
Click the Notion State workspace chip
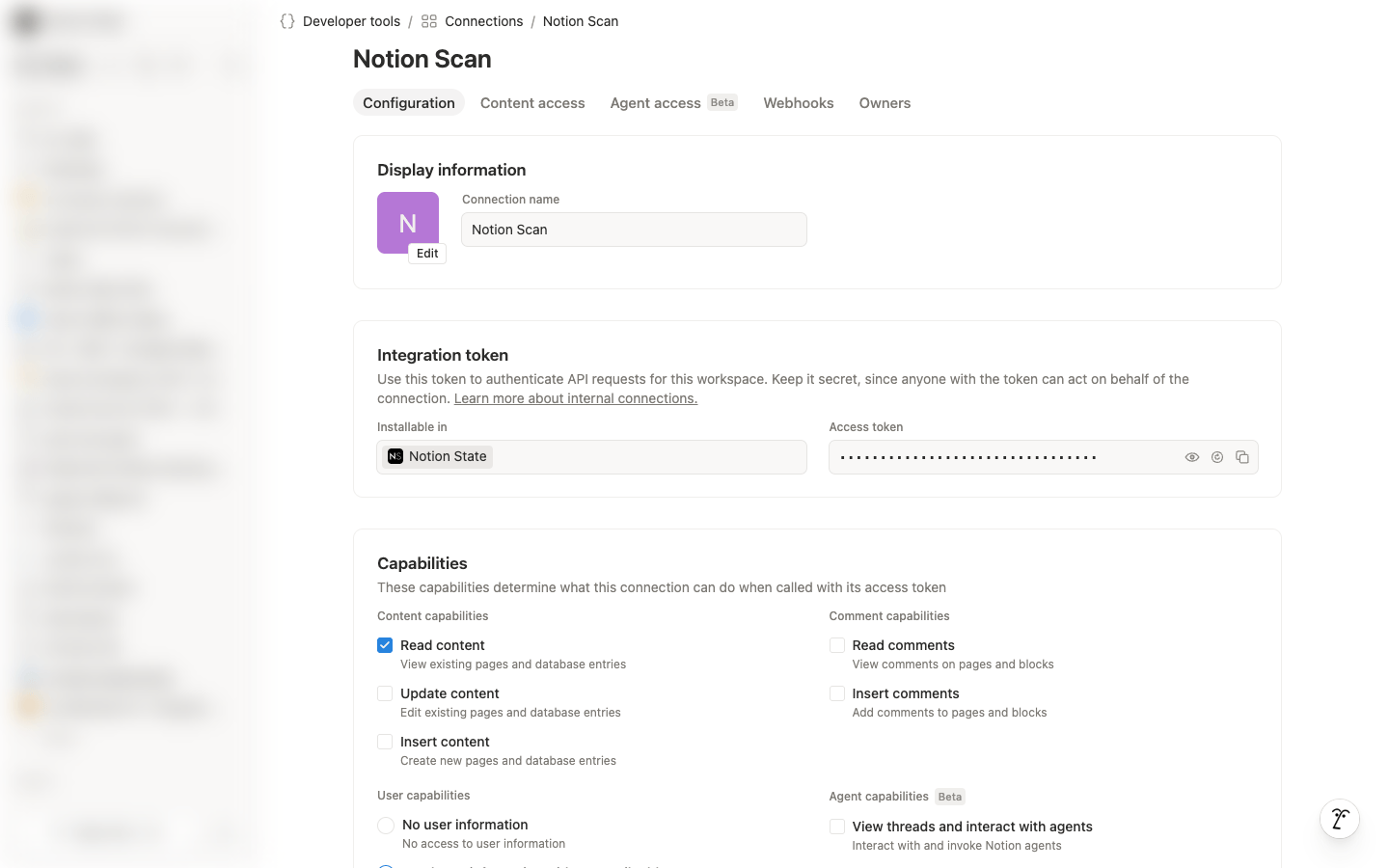pos(438,456)
